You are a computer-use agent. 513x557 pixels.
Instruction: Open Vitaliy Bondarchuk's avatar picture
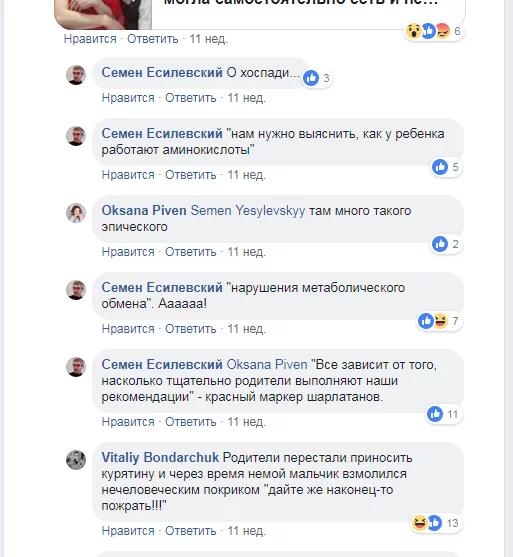tap(76, 460)
